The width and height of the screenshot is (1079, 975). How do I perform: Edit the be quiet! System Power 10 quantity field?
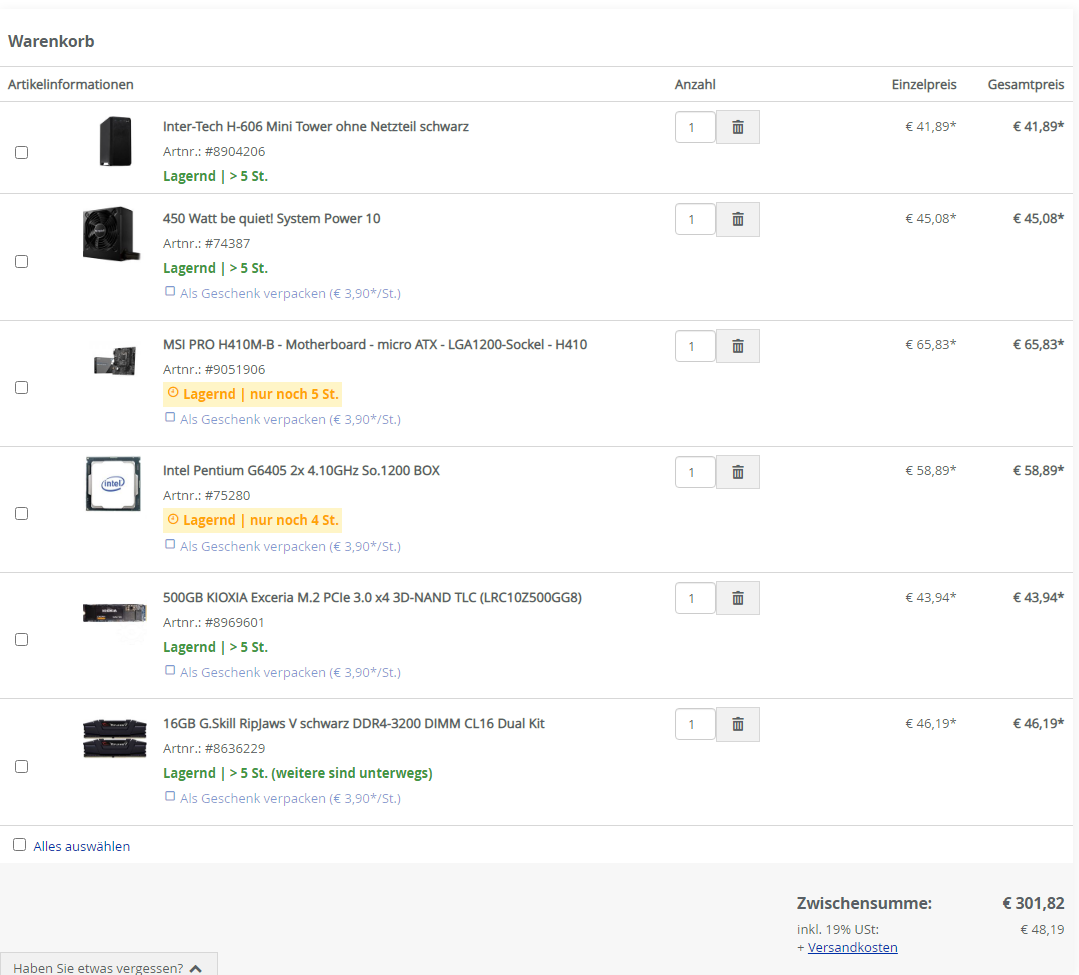pyautogui.click(x=695, y=219)
